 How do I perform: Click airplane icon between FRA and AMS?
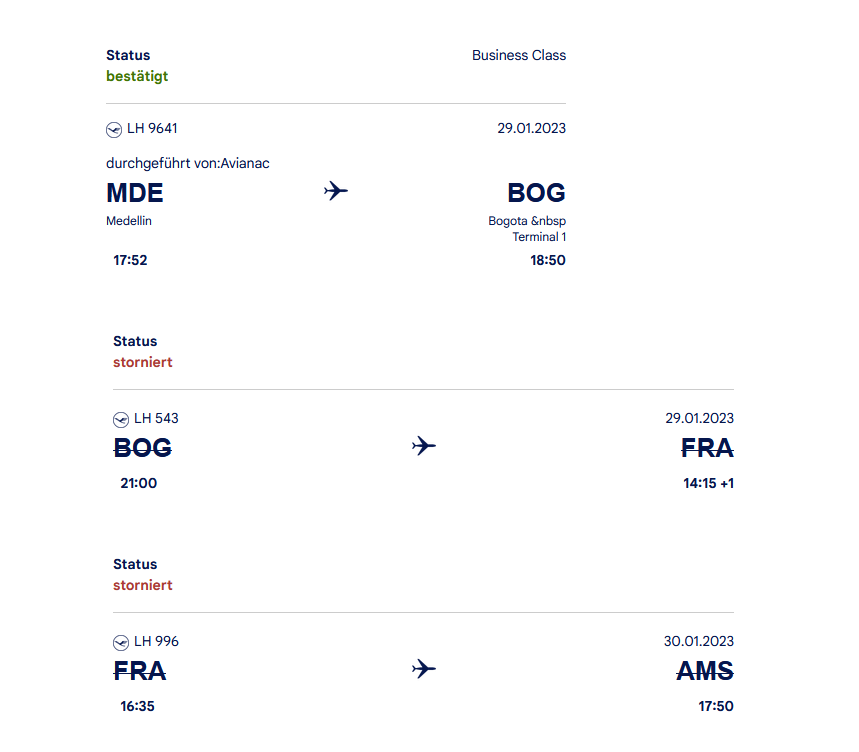[x=424, y=669]
